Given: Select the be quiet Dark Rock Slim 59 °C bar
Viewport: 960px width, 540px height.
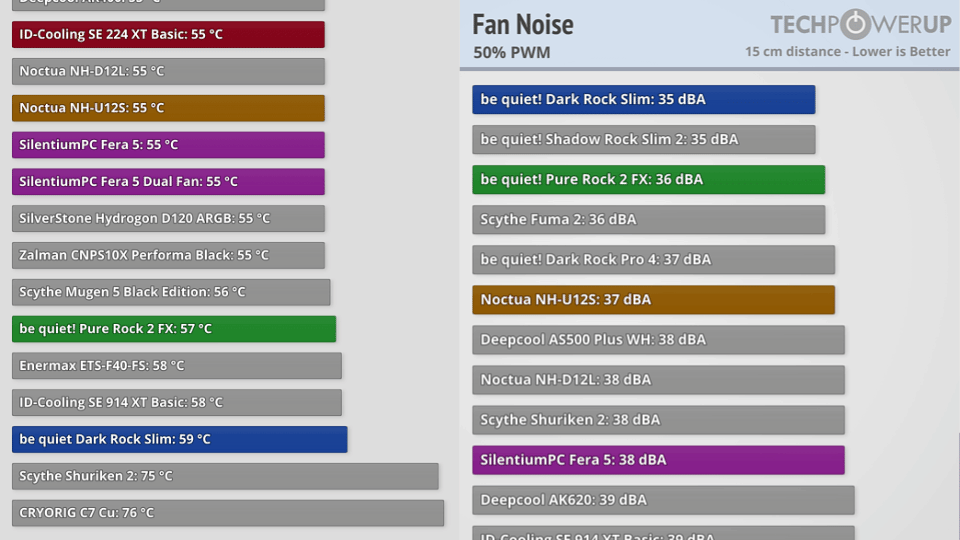Looking at the screenshot, I should (x=179, y=439).
